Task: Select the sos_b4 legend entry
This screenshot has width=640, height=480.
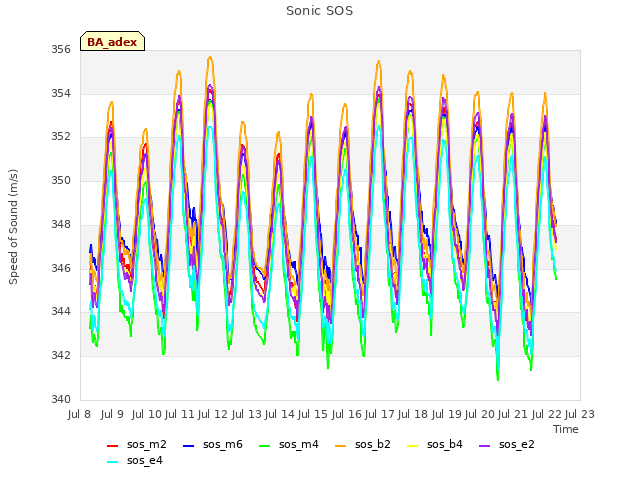Action: pyautogui.click(x=435, y=444)
